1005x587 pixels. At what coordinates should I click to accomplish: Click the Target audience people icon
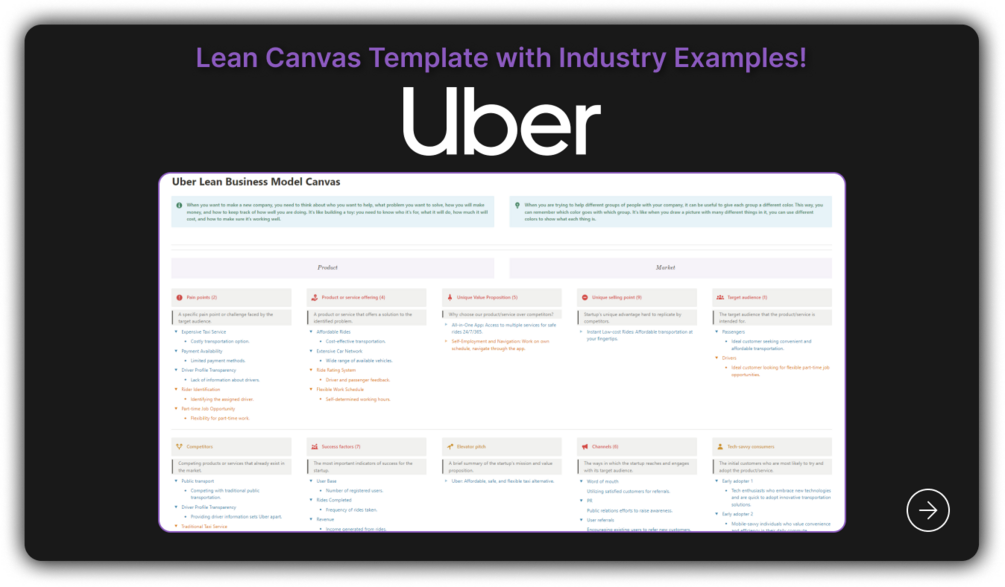point(720,297)
